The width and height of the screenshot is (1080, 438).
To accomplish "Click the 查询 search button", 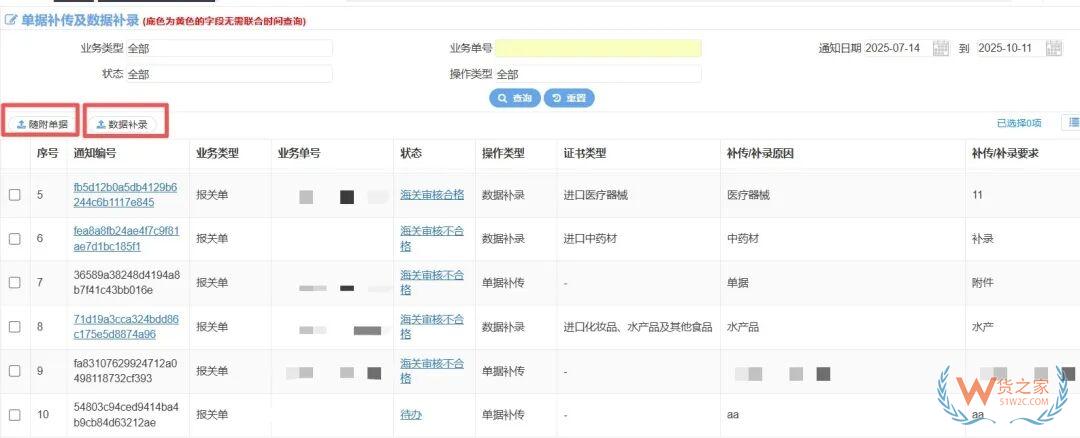I will (x=515, y=98).
